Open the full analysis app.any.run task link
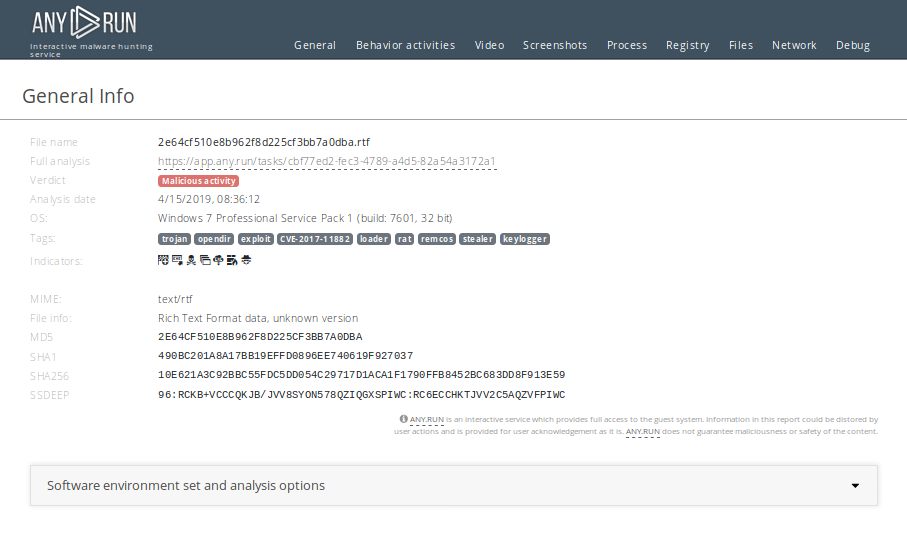 [327, 161]
